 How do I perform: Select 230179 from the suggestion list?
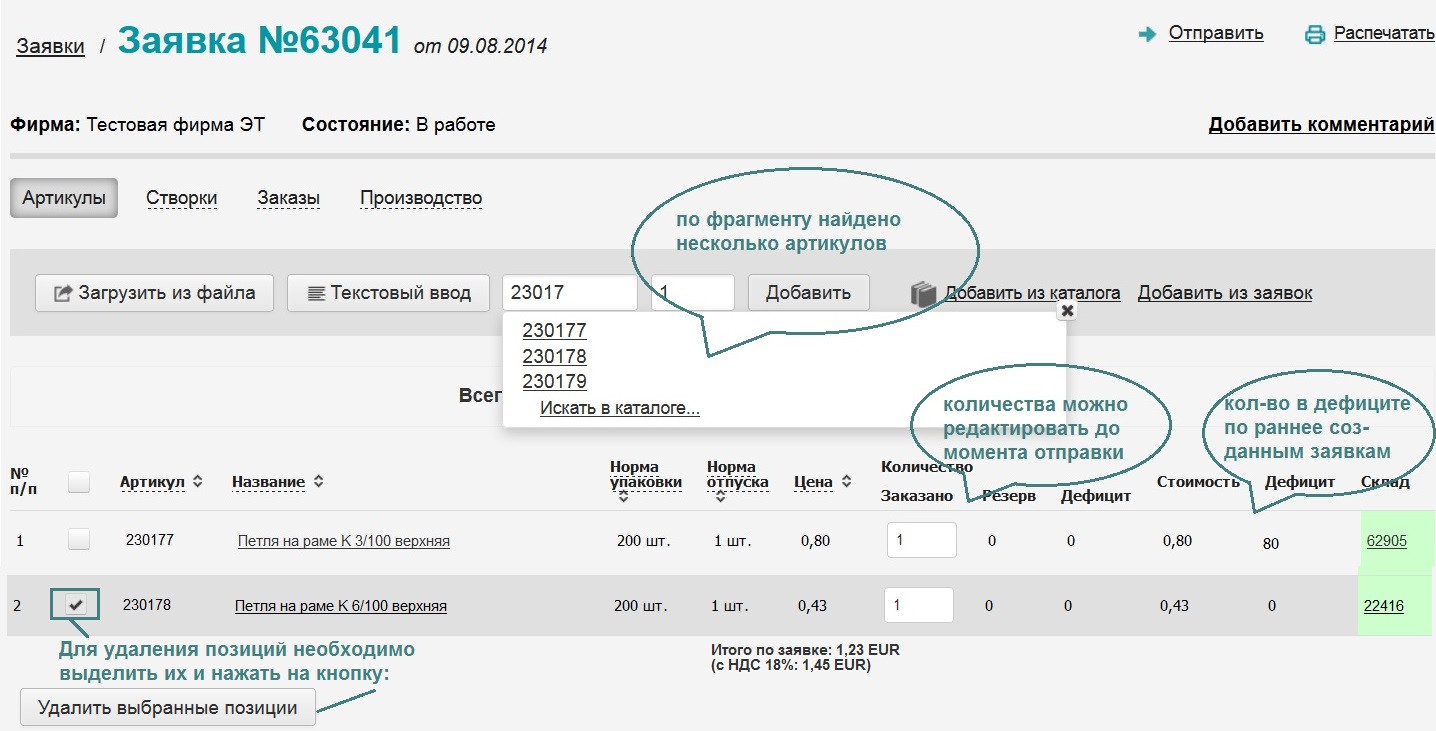point(554,382)
